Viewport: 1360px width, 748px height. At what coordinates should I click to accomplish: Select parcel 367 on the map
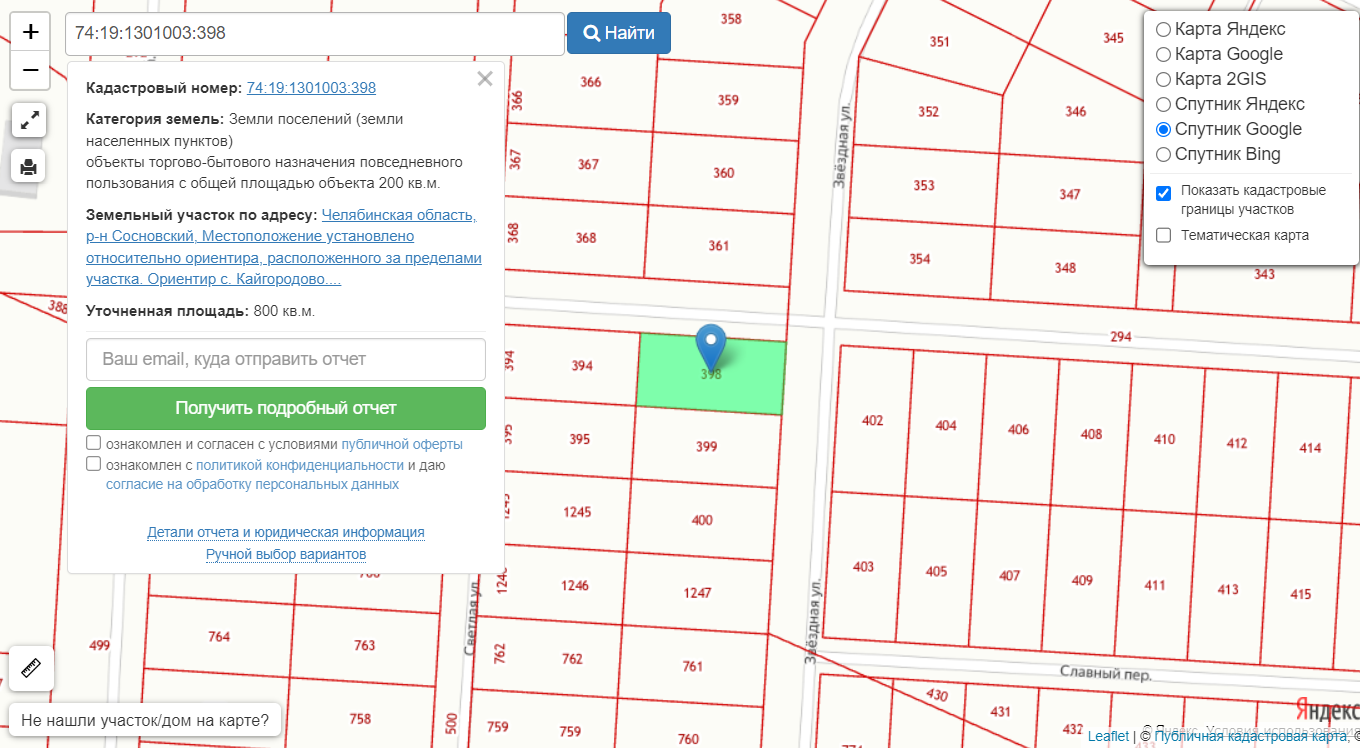coord(588,165)
